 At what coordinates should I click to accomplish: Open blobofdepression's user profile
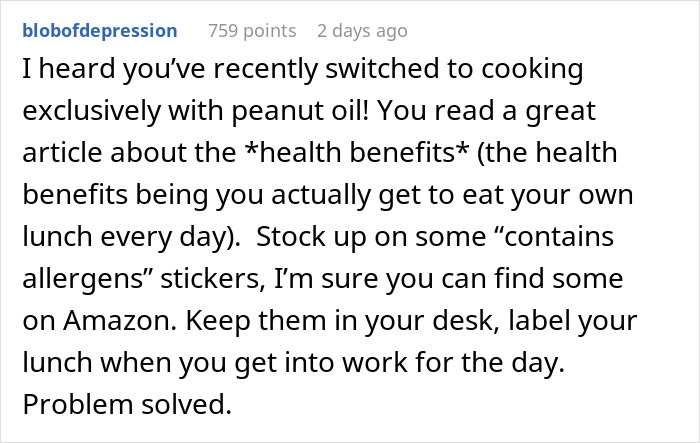(x=99, y=31)
